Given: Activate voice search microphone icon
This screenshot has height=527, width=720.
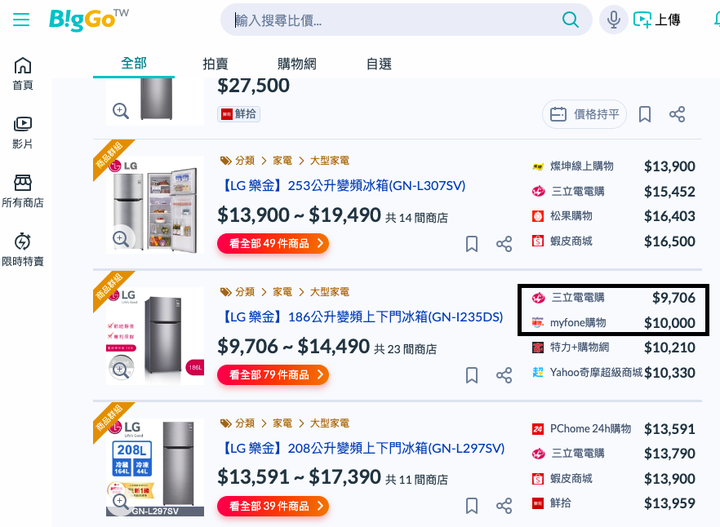Looking at the screenshot, I should pos(613,20).
